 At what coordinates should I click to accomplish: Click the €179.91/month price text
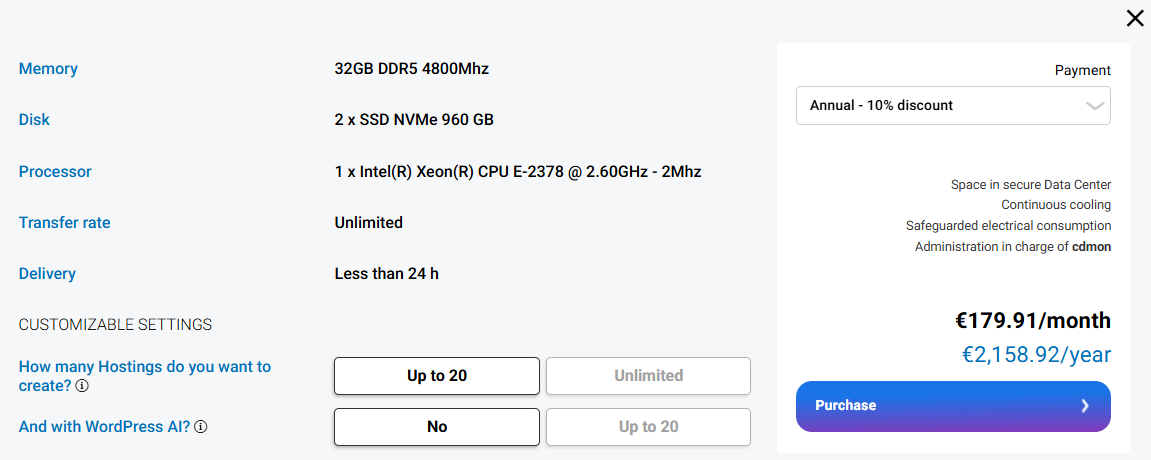[x=1032, y=321]
